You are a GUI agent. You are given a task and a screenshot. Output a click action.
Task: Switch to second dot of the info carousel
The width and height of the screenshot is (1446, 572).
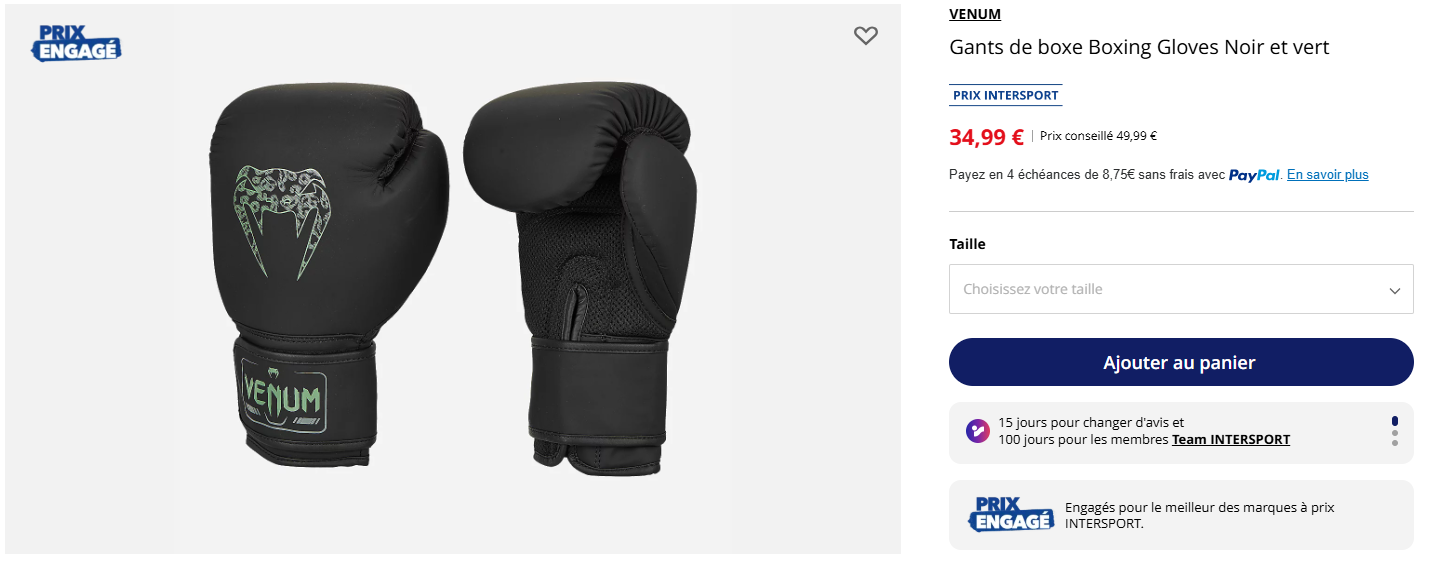[x=1394, y=433]
